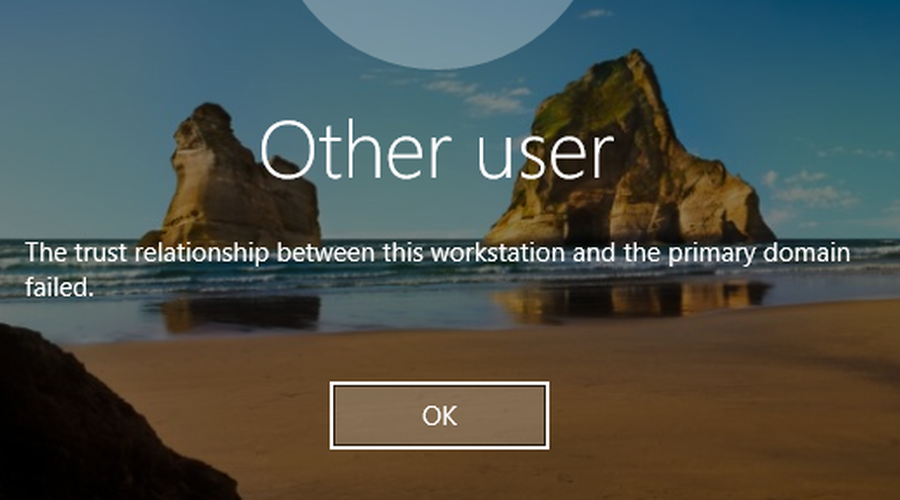Dismiss the domain trust error with OK
The width and height of the screenshot is (900, 500).
(x=439, y=415)
